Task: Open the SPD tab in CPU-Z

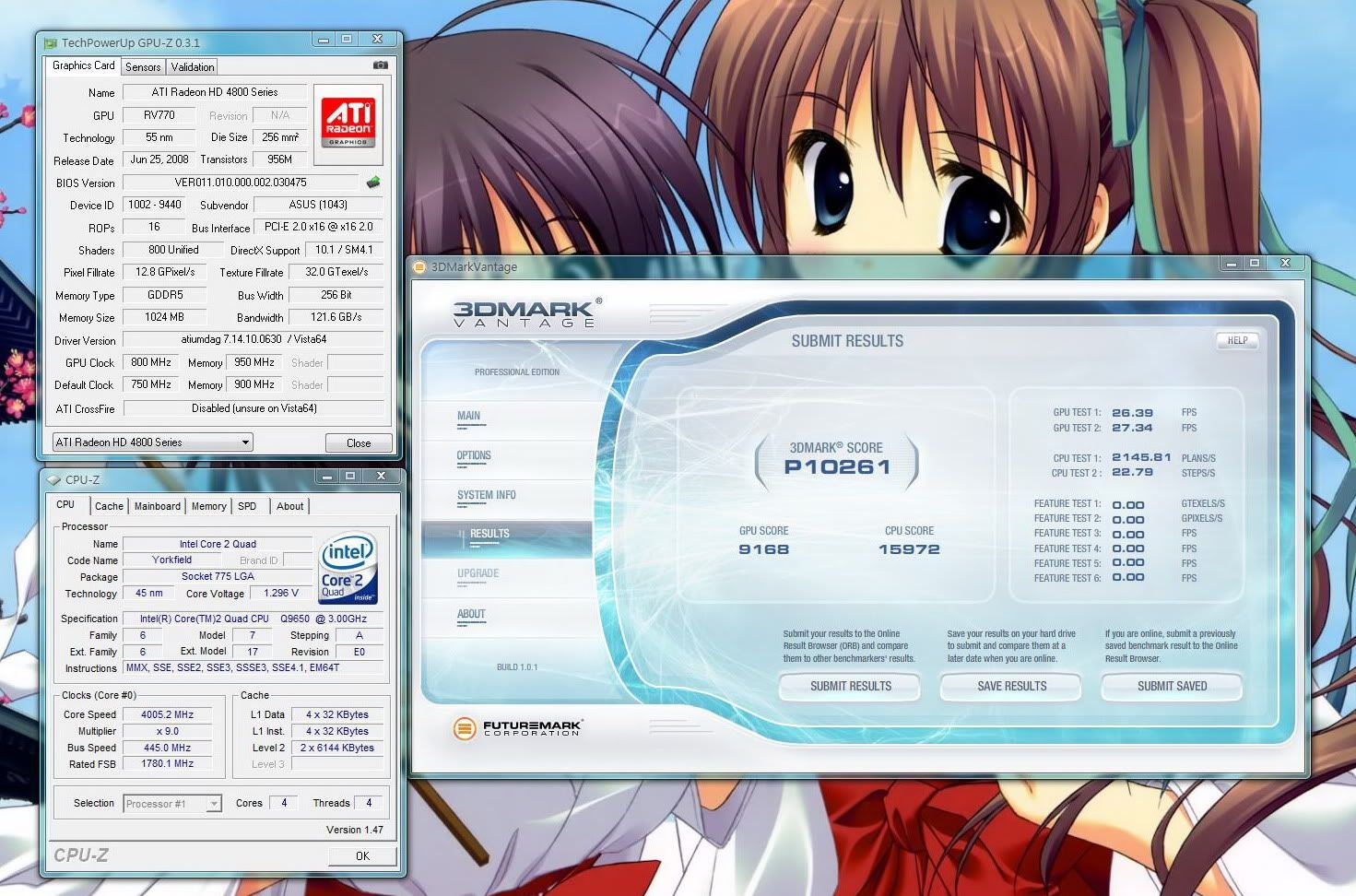Action: pyautogui.click(x=247, y=506)
